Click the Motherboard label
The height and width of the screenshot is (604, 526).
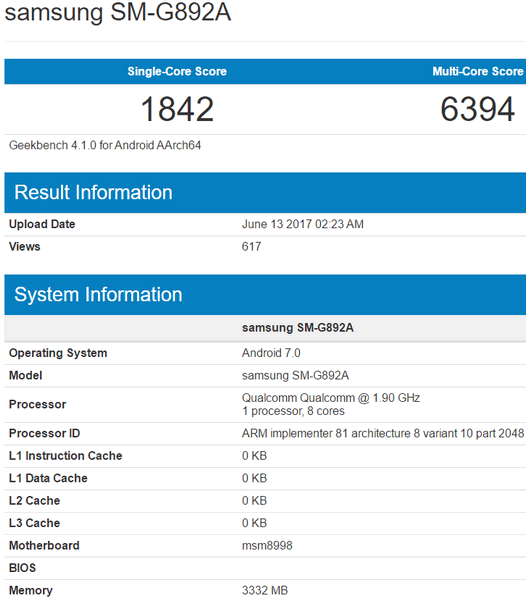(x=44, y=545)
